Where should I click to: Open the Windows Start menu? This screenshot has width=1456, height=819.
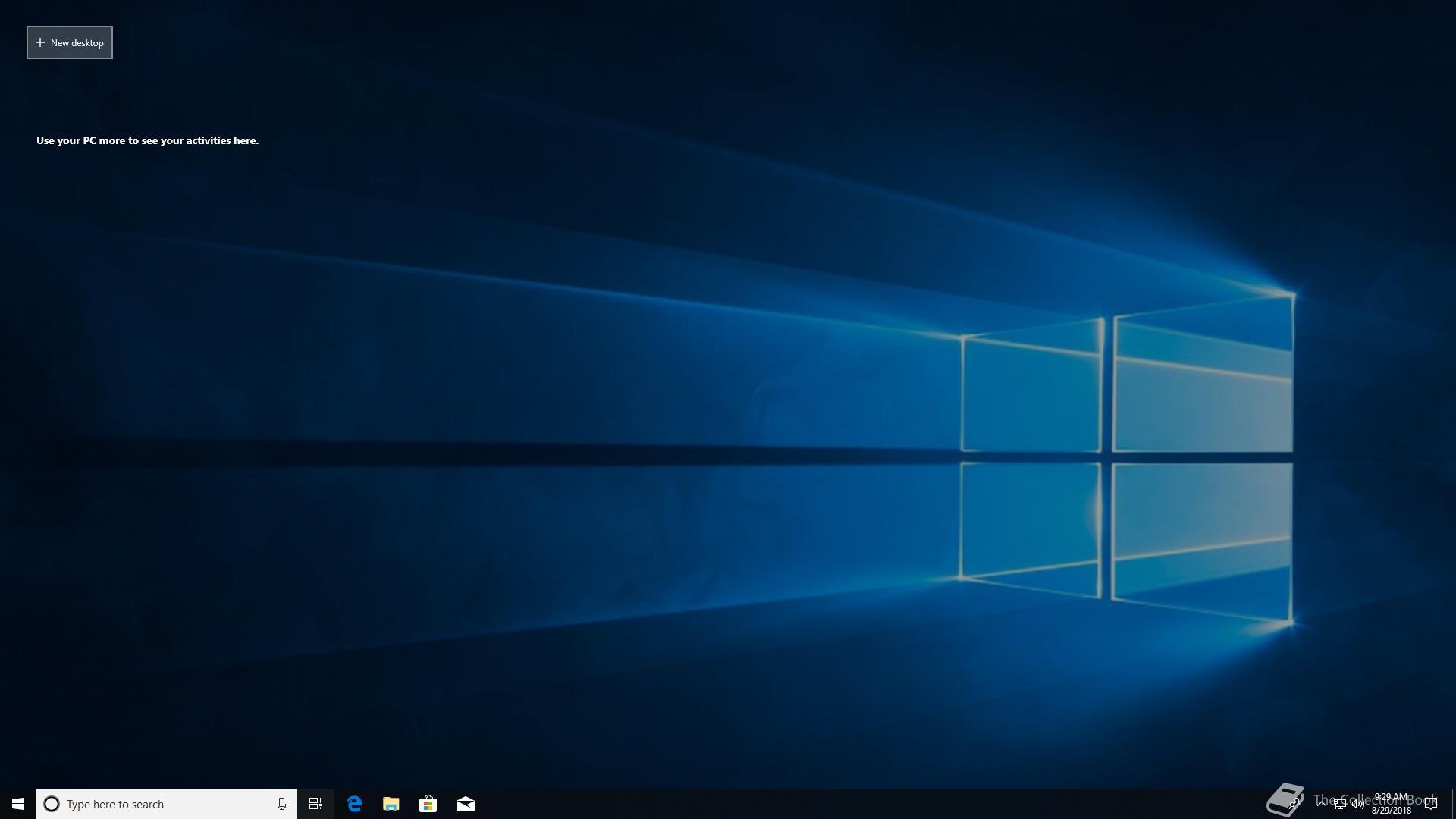click(x=18, y=804)
